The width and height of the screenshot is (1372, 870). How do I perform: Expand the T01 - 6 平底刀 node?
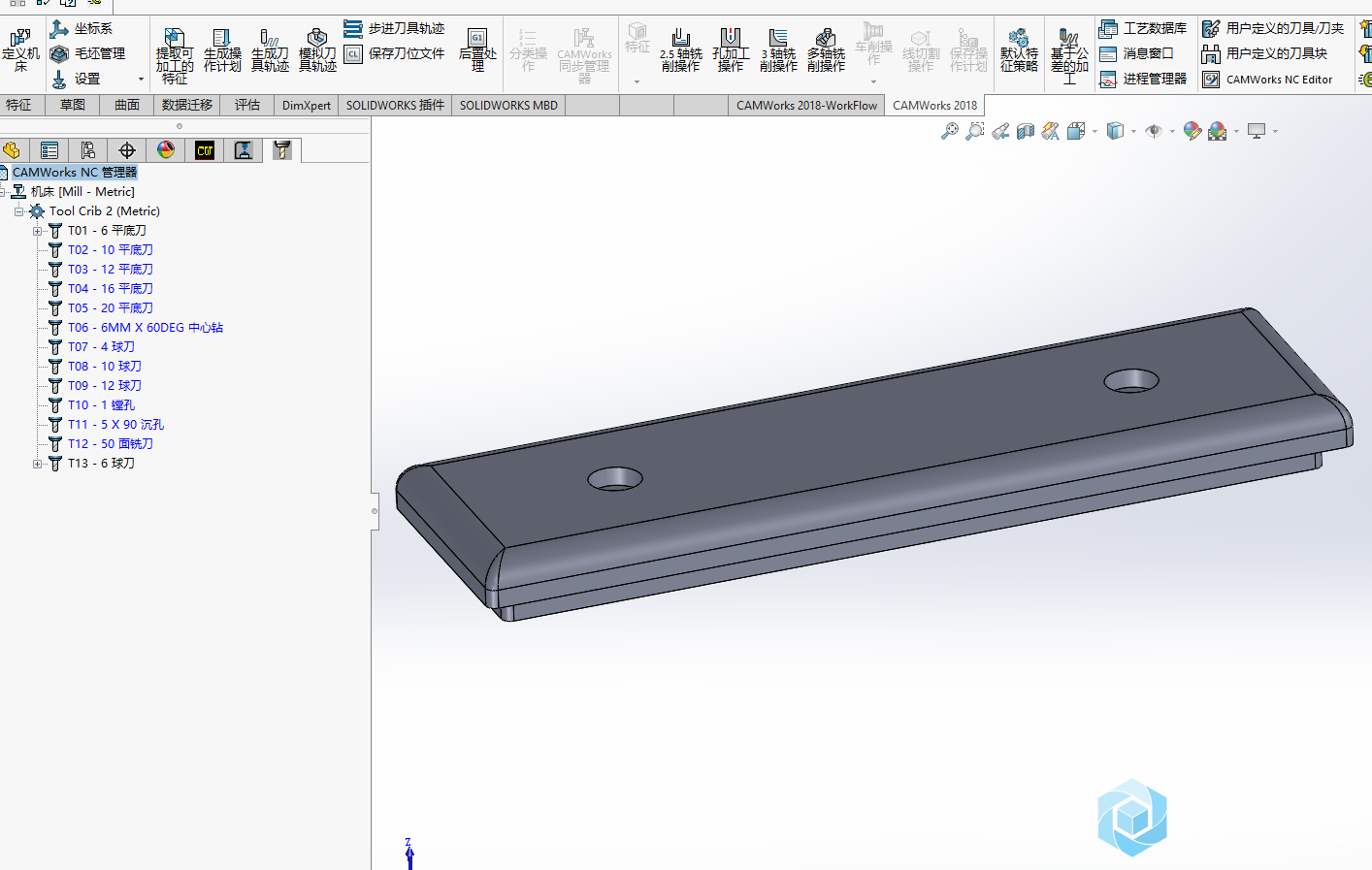tap(37, 230)
